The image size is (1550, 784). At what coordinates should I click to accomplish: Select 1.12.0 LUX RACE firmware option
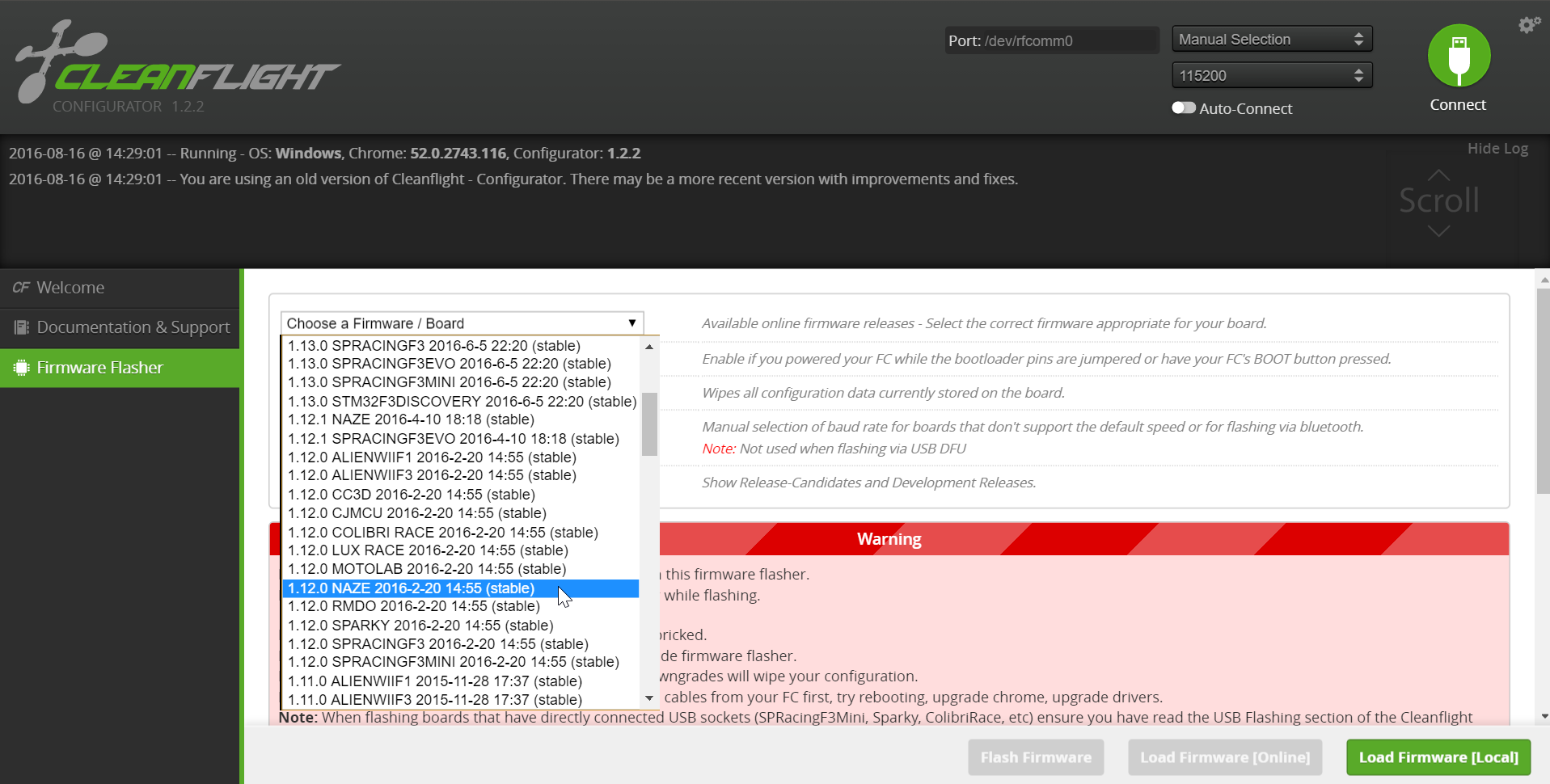click(x=460, y=550)
